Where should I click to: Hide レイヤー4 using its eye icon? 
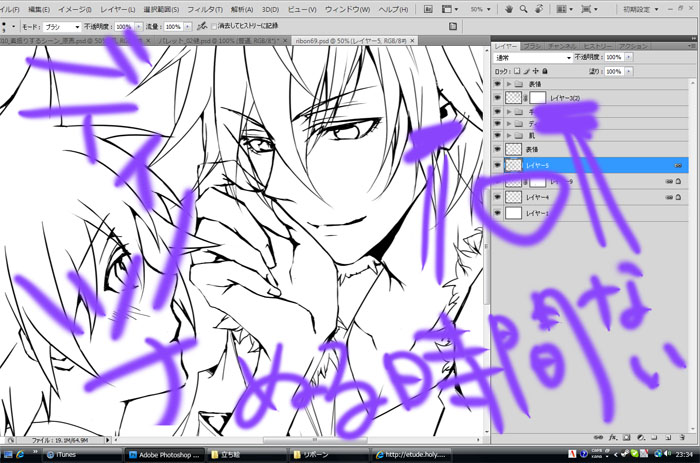(x=498, y=197)
